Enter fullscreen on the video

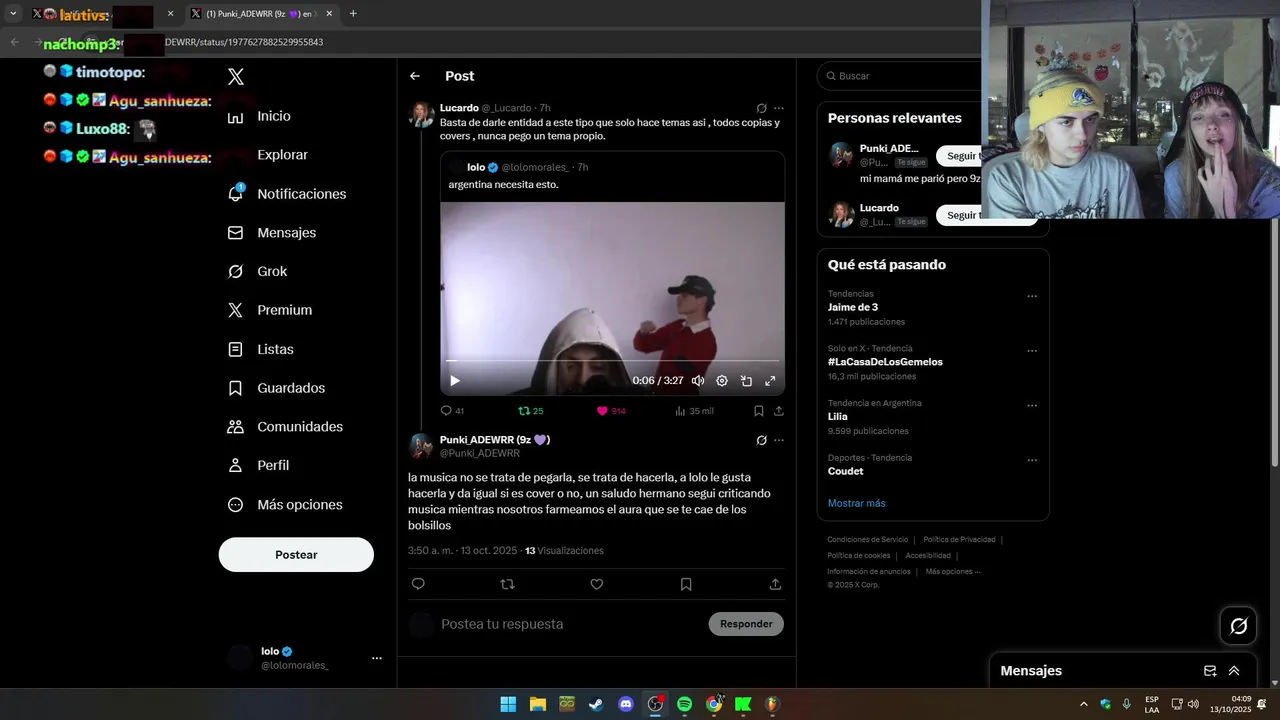tap(770, 381)
